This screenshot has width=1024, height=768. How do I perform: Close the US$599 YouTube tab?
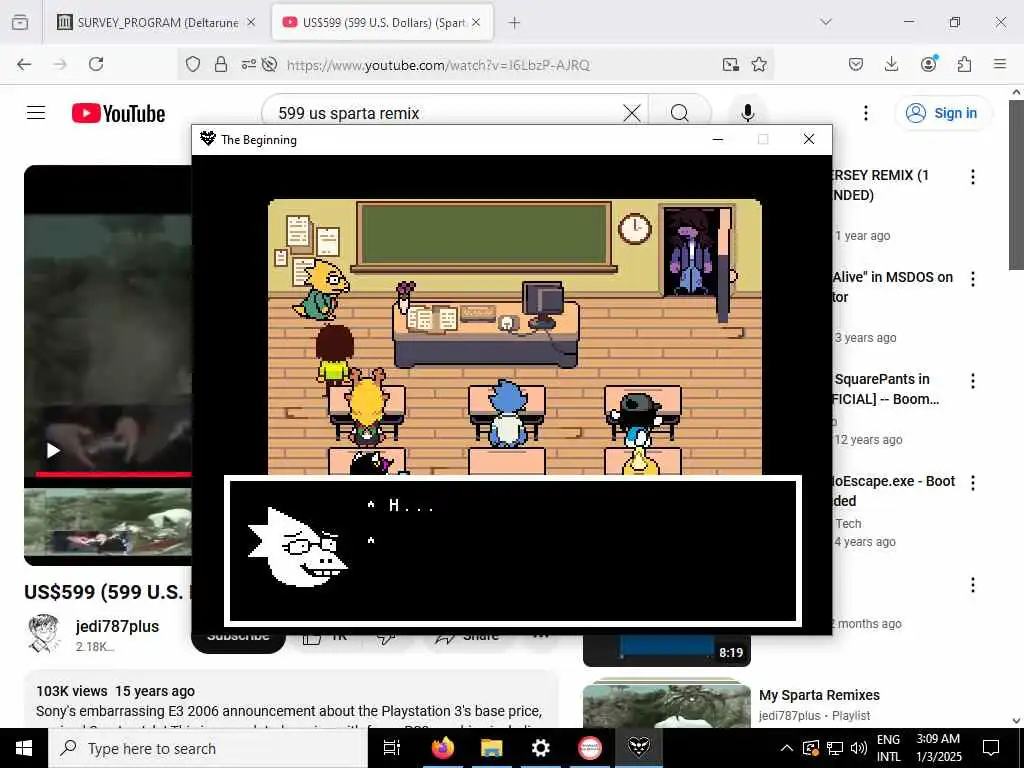[476, 22]
